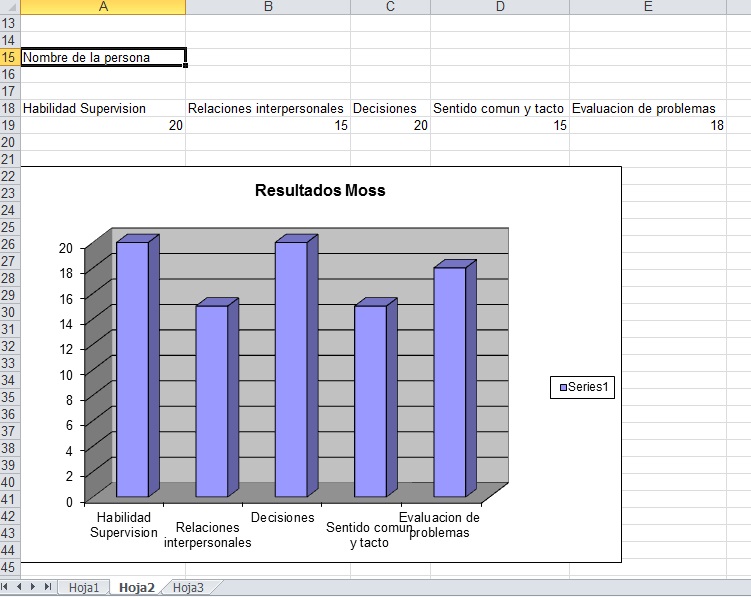751x597 pixels.
Task: Select the Series1 chart legend
Action: tap(582, 387)
